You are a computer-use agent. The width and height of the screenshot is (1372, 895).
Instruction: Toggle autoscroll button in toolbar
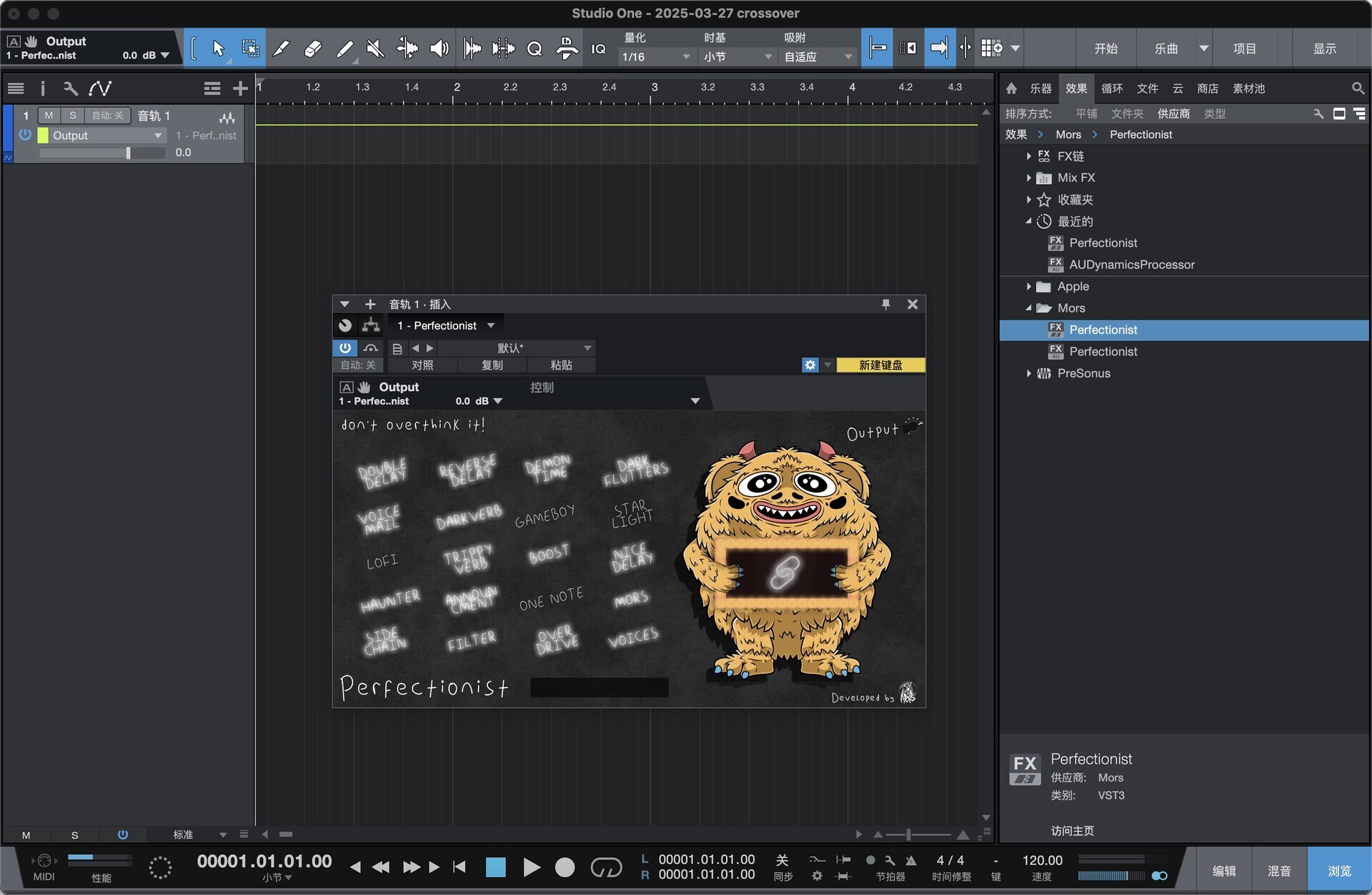click(x=939, y=48)
